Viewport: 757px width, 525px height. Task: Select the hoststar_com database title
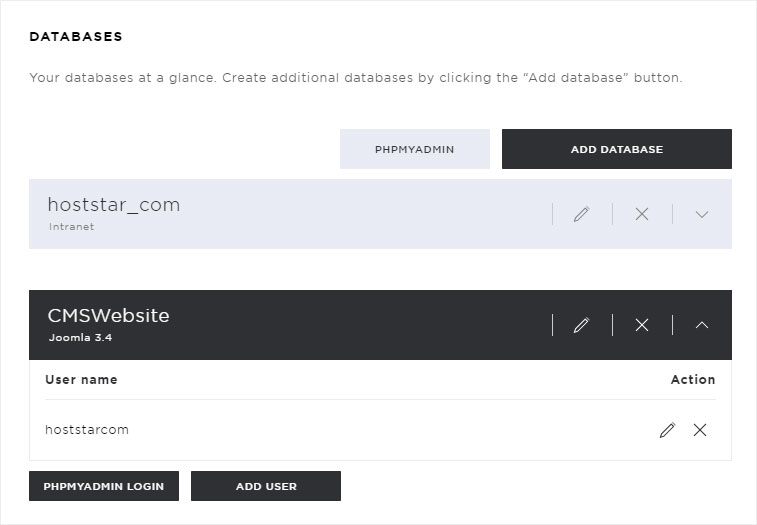click(114, 205)
